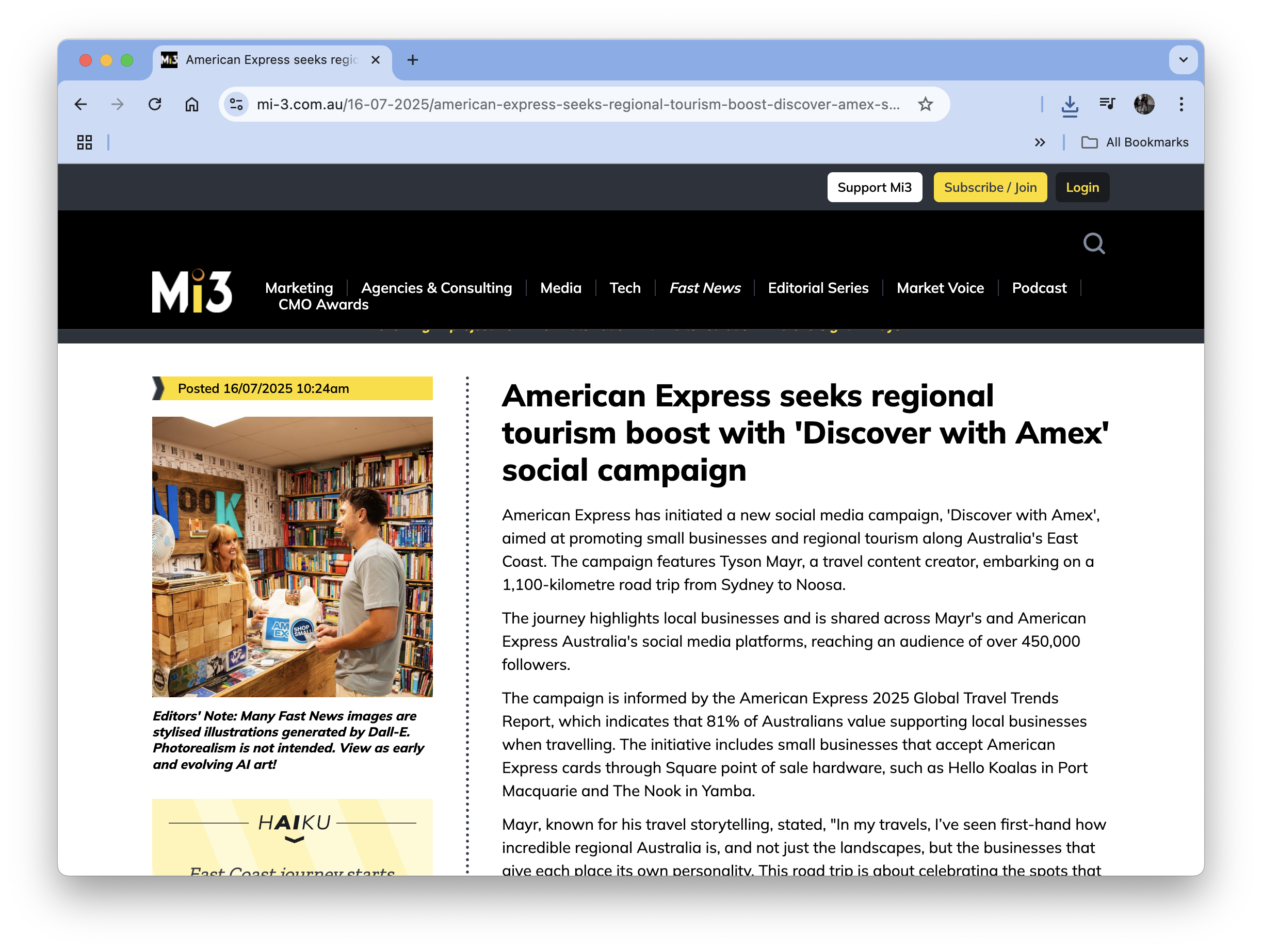Open the apps grid in bookmarks bar
Viewport: 1262px width, 952px height.
[x=85, y=142]
